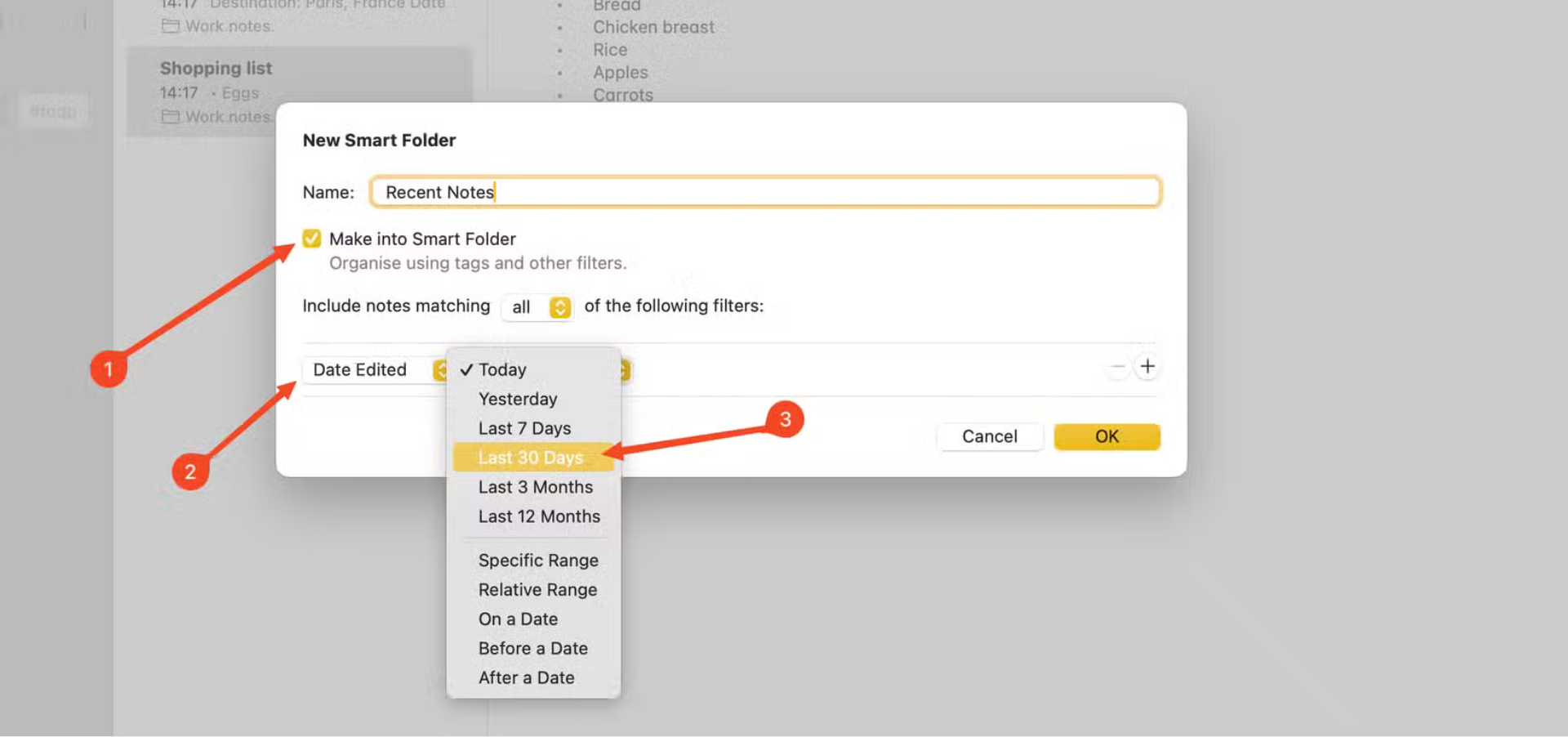
Task: Pick On a Date option
Action: (518, 619)
